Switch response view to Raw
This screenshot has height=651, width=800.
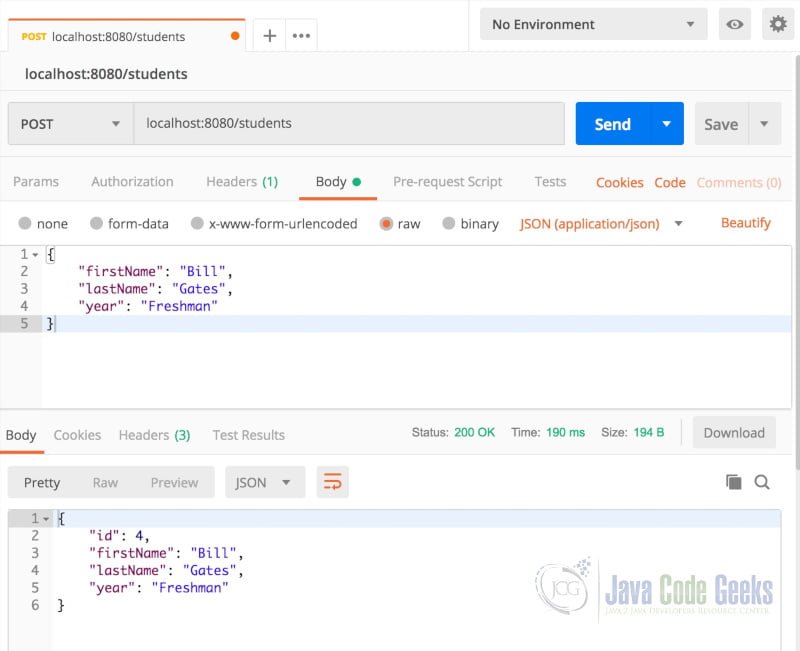click(x=105, y=482)
